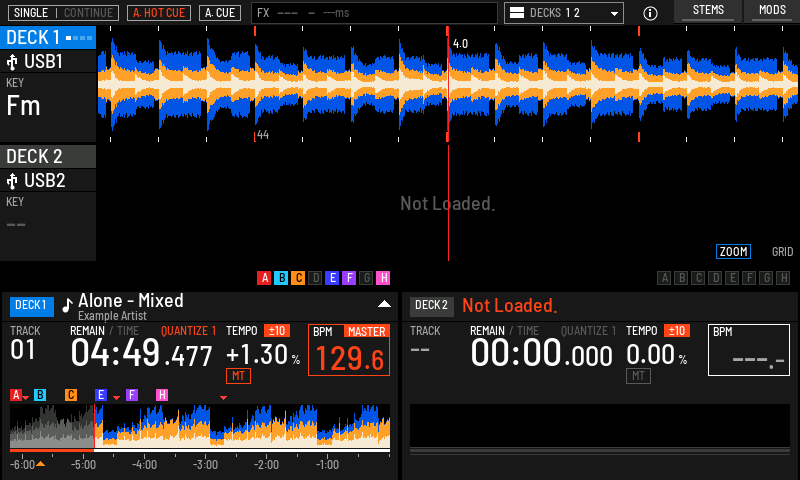This screenshot has width=800, height=480.
Task: Jump to hot cue C marker on overview
Action: click(71, 395)
